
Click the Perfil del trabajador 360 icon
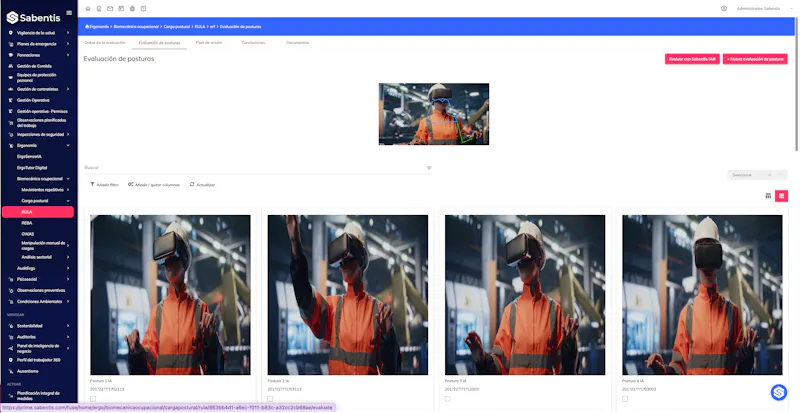pos(11,360)
